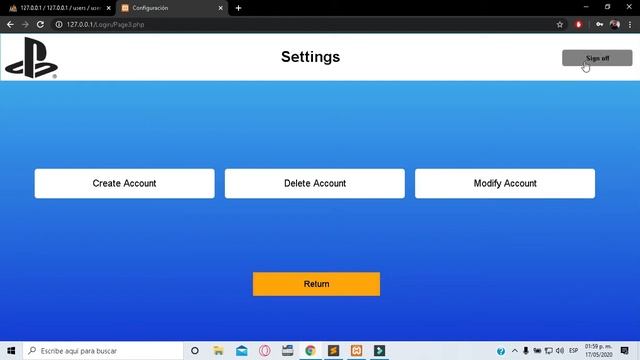Viewport: 640px width, 360px height.
Task: Open File Explorer from the taskbar
Action: pyautogui.click(x=218, y=351)
